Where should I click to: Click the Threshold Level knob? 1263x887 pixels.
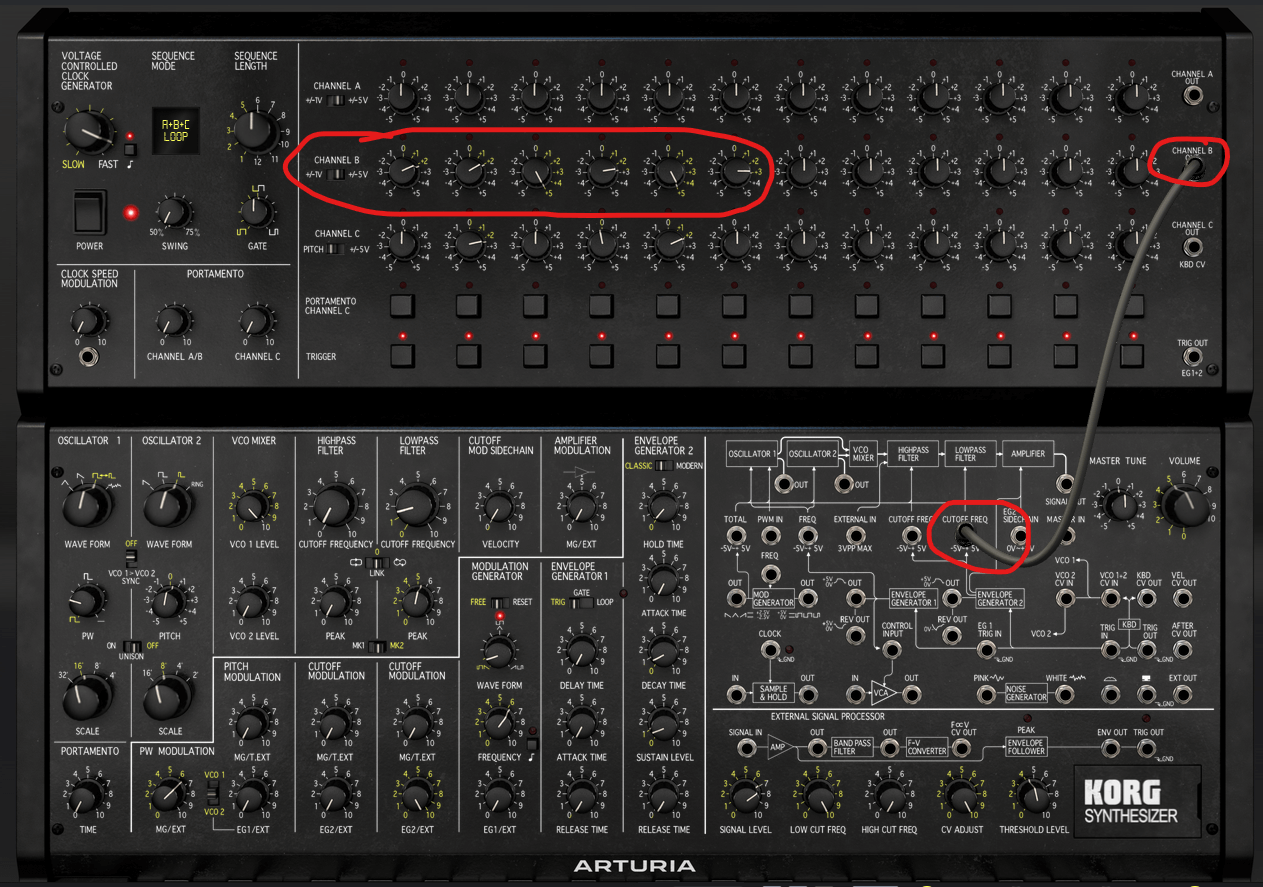[1033, 795]
